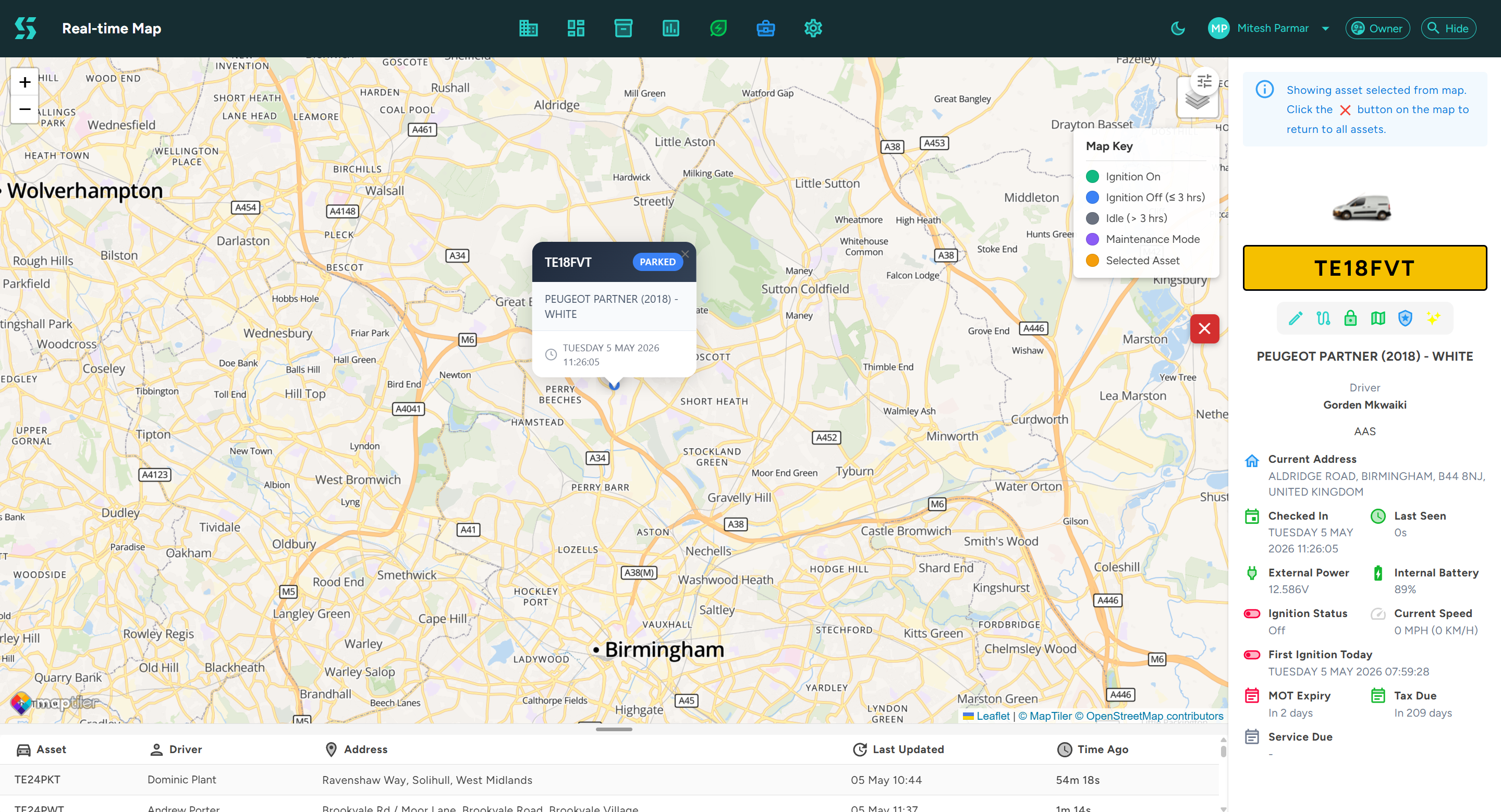Click the green padlock icon for asset
This screenshot has height=812, width=1501.
click(1350, 318)
